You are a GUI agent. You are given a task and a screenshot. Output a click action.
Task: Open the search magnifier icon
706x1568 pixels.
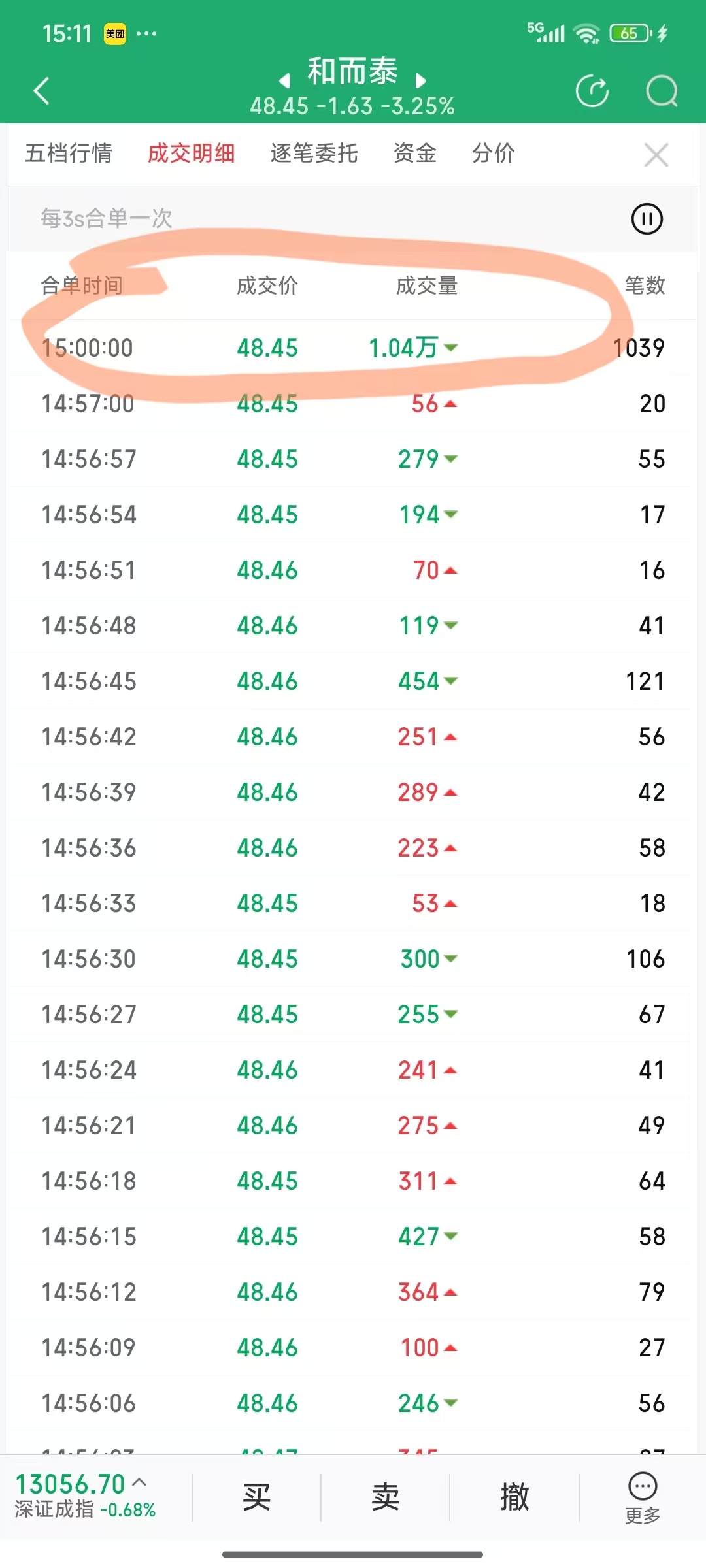point(662,91)
